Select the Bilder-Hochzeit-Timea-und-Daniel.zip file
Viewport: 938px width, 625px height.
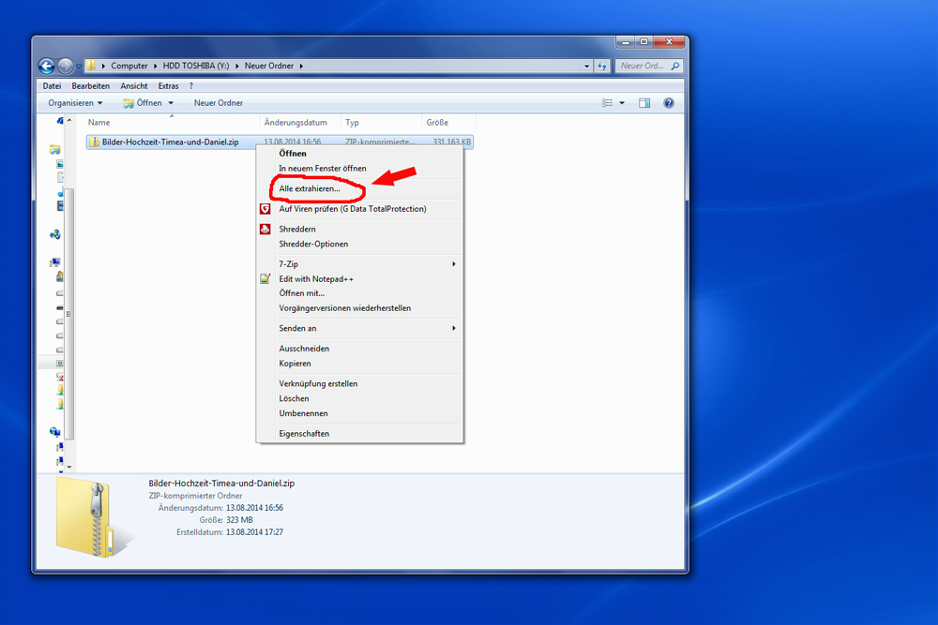(169, 142)
